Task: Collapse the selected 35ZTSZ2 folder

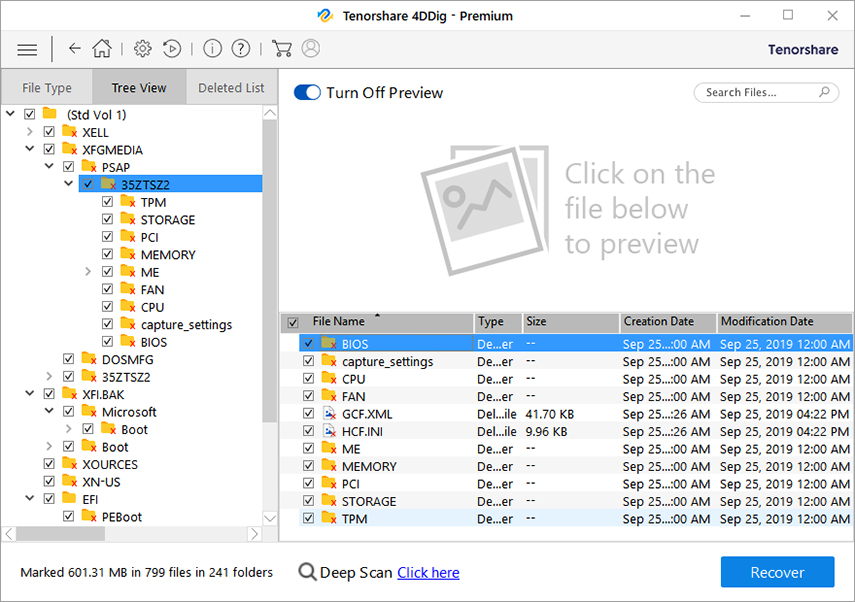Action: click(x=69, y=183)
